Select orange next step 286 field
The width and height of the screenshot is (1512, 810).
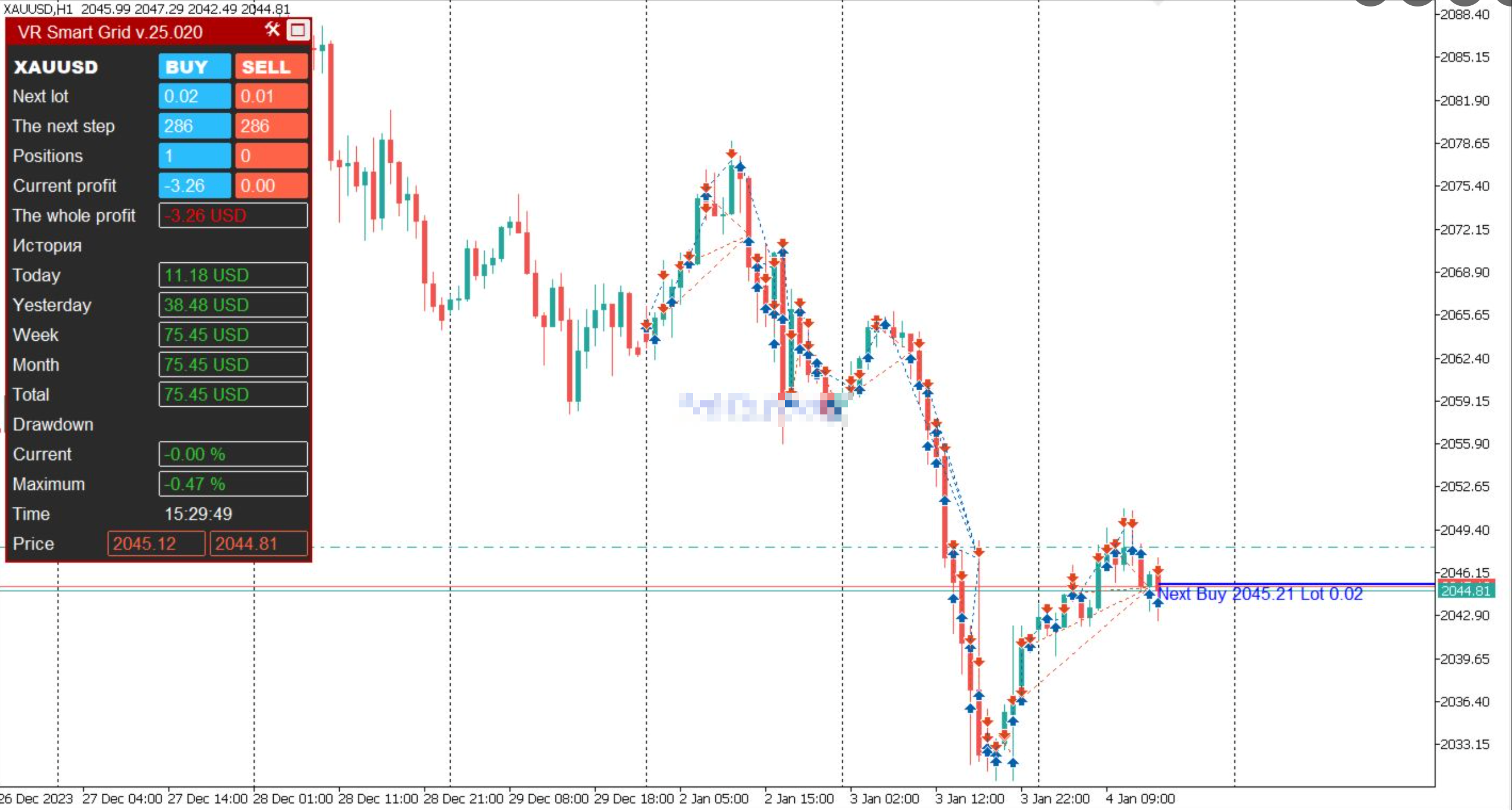pos(271,126)
